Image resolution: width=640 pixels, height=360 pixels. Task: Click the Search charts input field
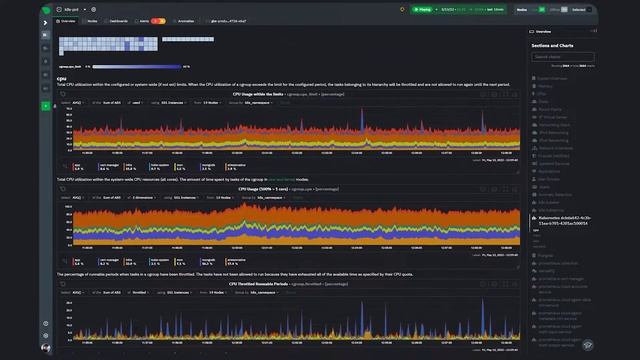(x=563, y=57)
